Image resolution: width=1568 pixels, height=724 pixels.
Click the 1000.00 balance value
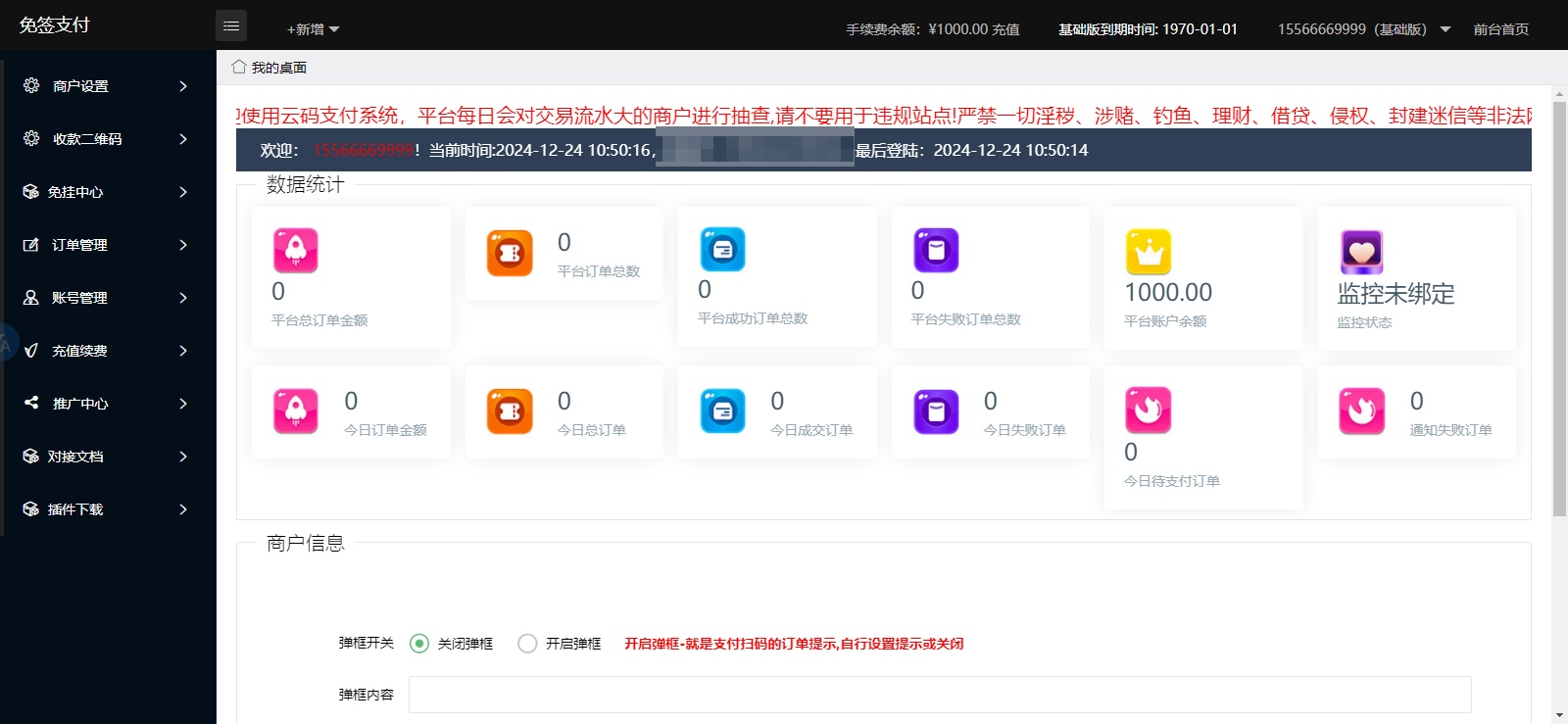tap(1168, 292)
